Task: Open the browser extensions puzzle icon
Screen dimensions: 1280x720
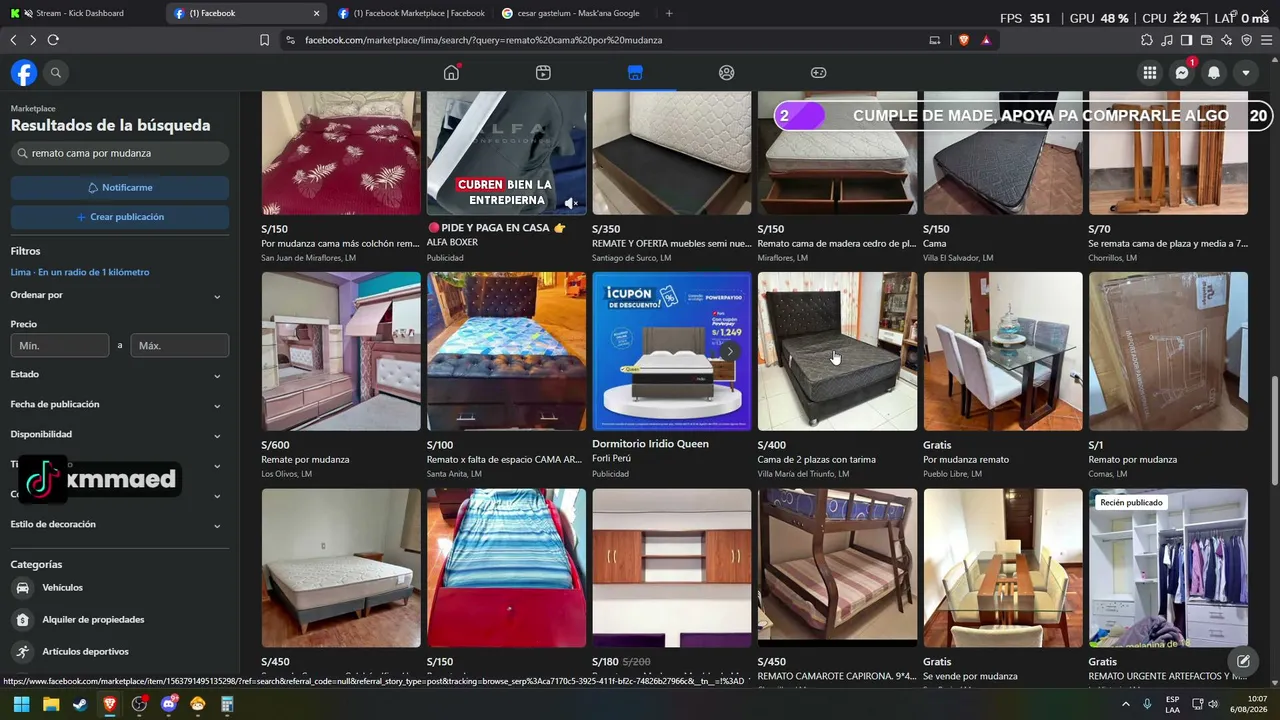Action: point(1147,40)
